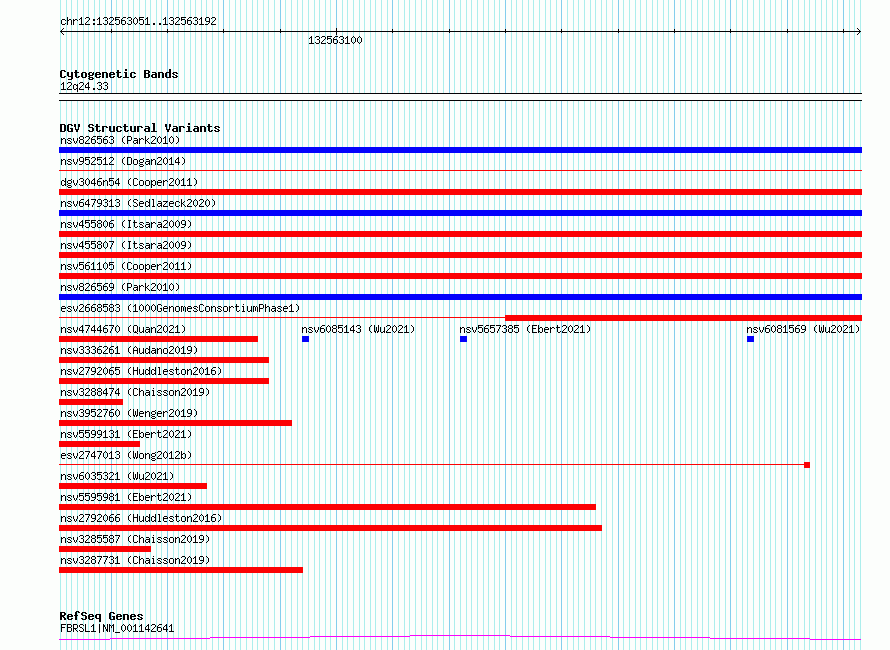Click the nsv5595981 (Ebert2021) red bar
The image size is (890, 650).
pos(328,507)
